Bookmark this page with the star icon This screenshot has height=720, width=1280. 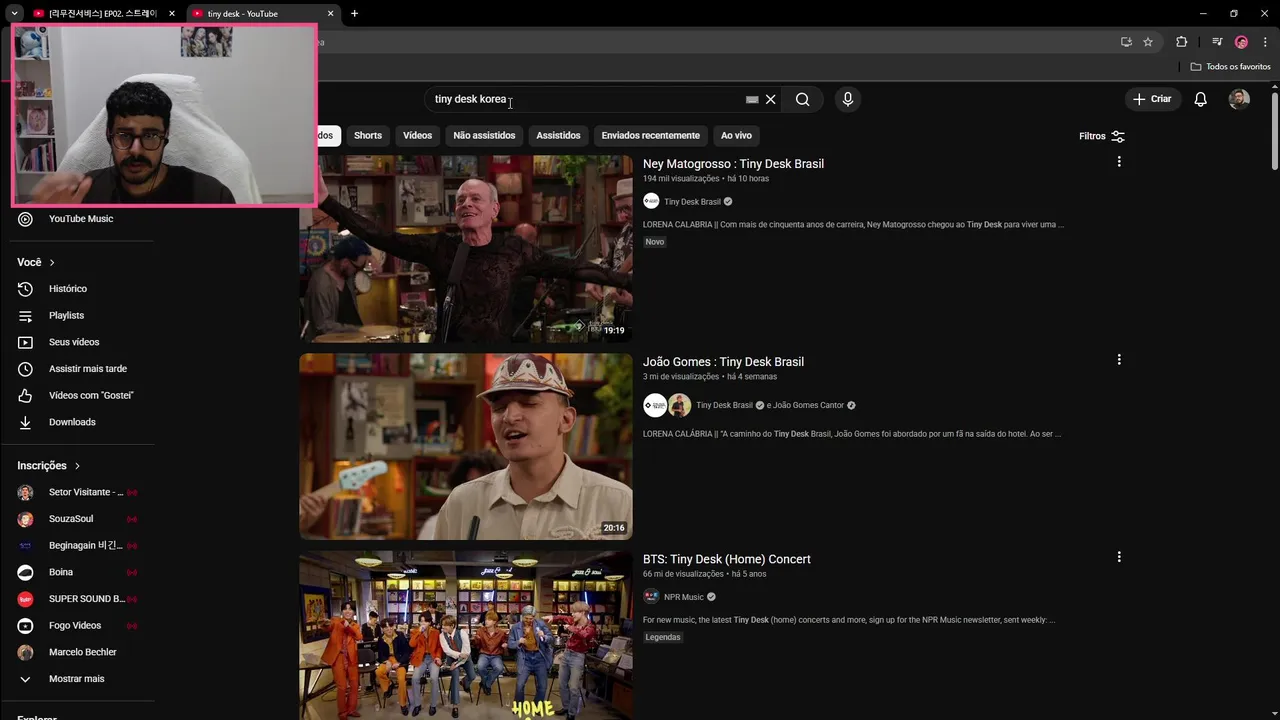(1148, 42)
